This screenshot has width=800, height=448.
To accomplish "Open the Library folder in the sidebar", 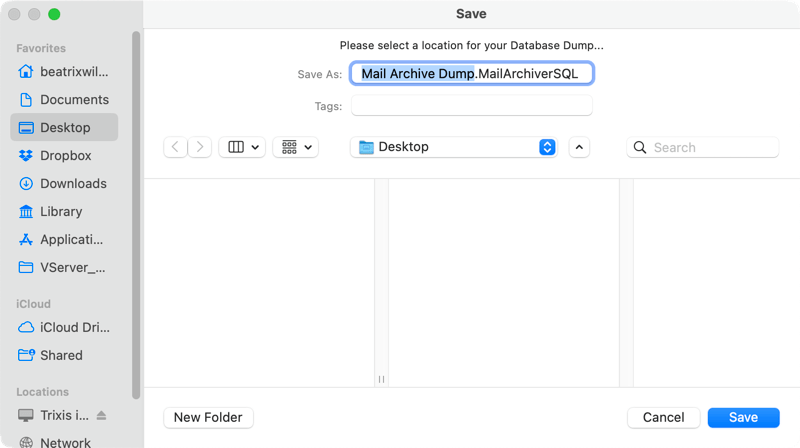I will point(61,212).
